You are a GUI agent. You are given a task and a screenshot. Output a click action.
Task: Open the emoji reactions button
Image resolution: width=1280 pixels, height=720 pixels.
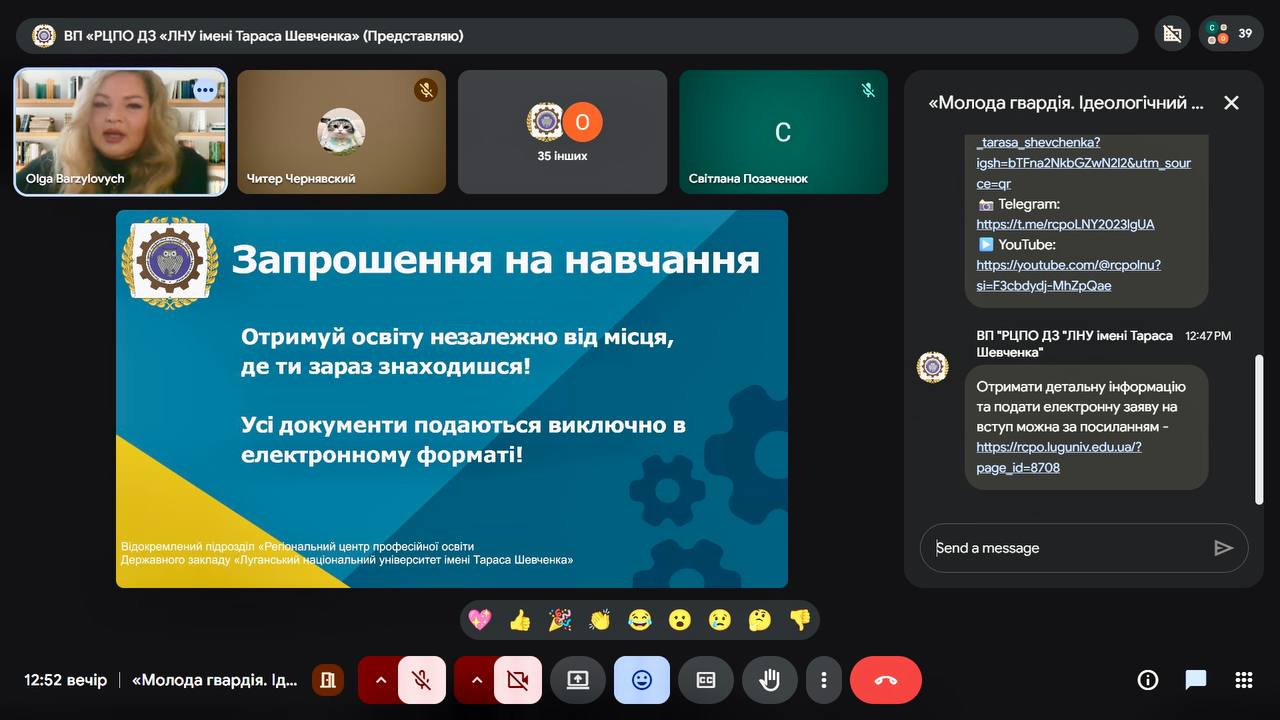point(642,680)
